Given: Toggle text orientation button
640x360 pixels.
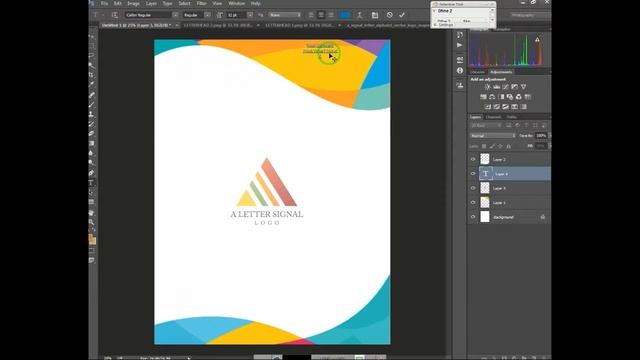Looking at the screenshot, I should [x=115, y=15].
